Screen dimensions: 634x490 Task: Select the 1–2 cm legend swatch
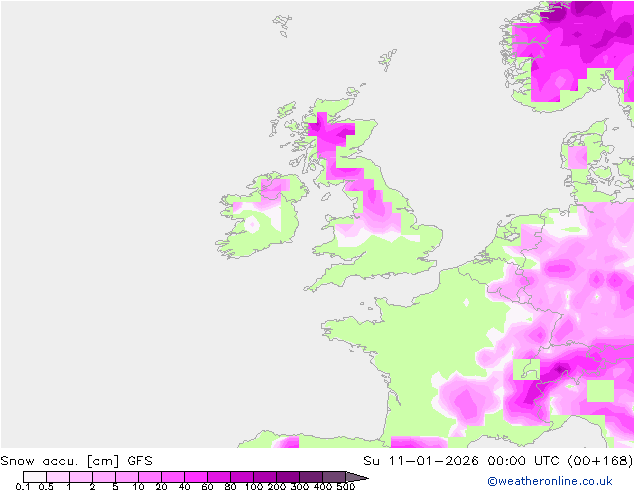(81, 477)
